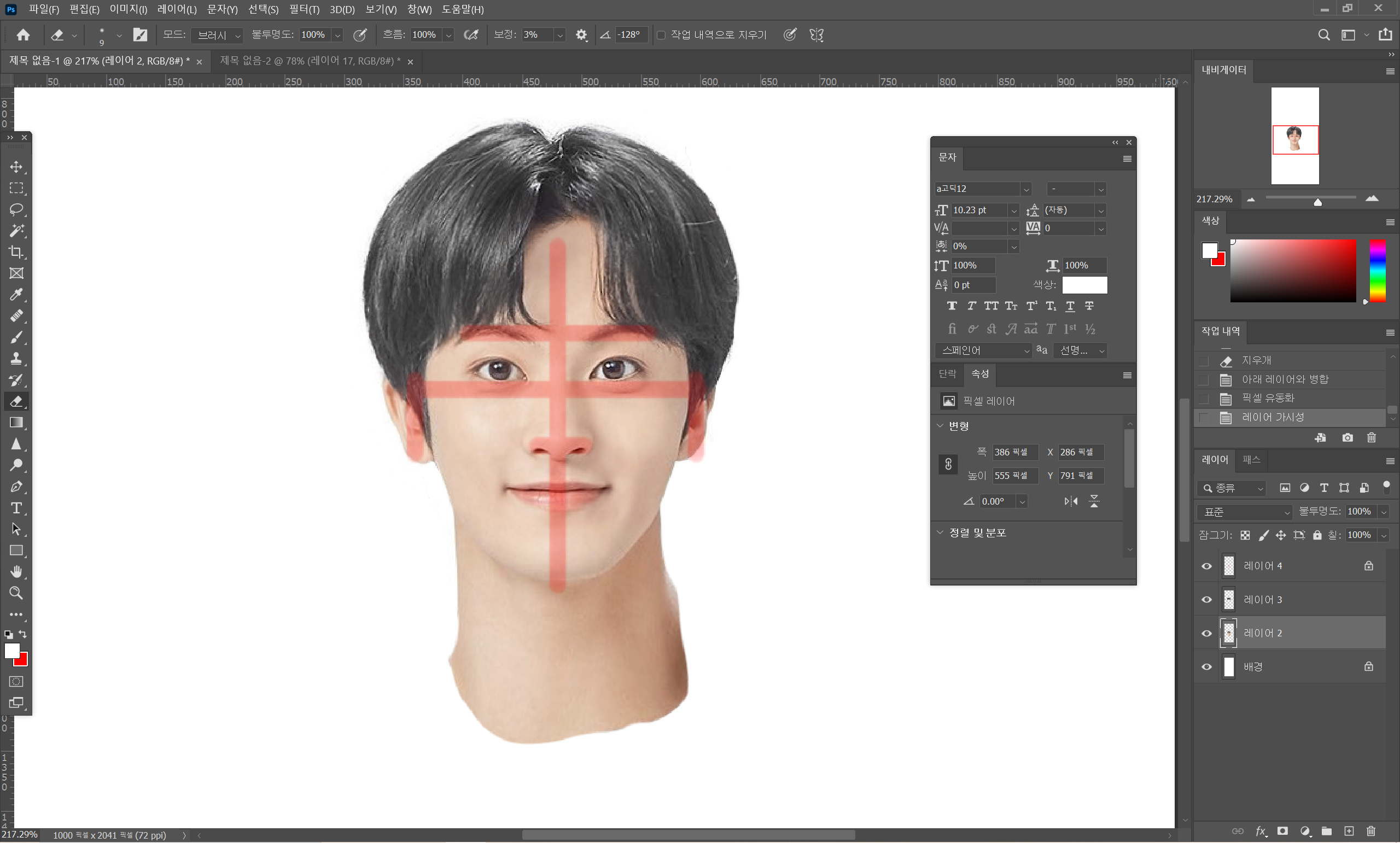Select the Horizontal Type tool
This screenshot has height=843, width=1400.
pyautogui.click(x=16, y=508)
